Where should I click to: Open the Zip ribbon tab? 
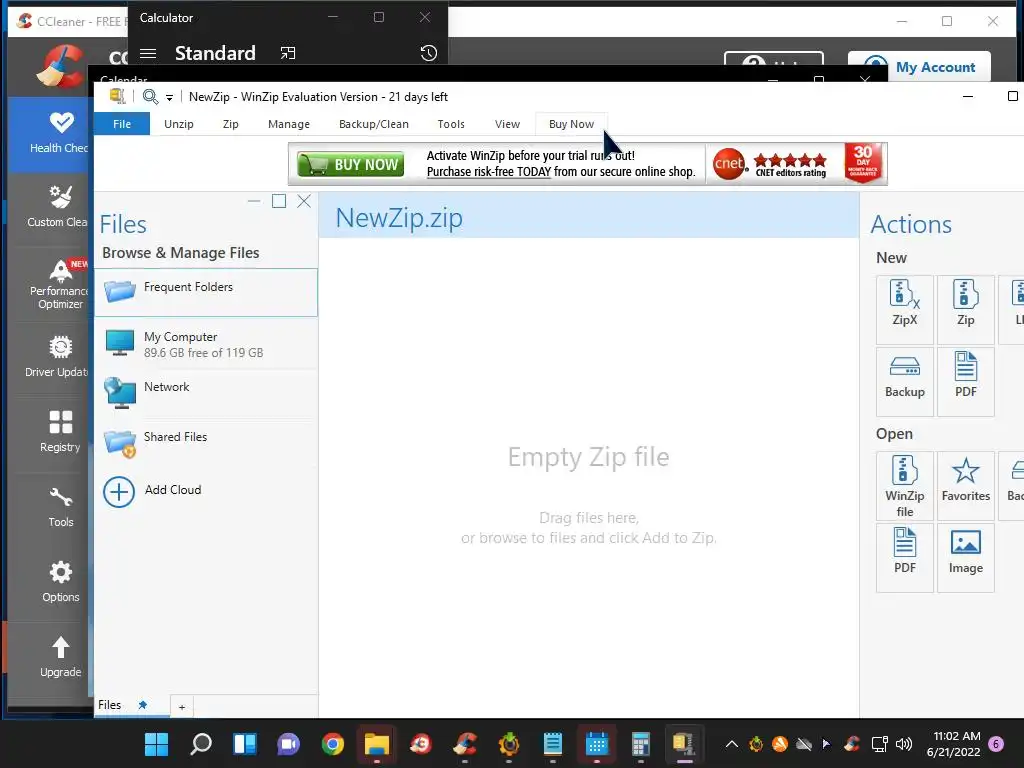click(231, 124)
